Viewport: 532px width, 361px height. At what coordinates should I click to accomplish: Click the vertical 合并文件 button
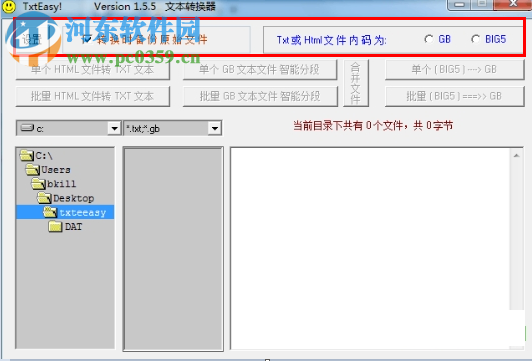(x=356, y=83)
